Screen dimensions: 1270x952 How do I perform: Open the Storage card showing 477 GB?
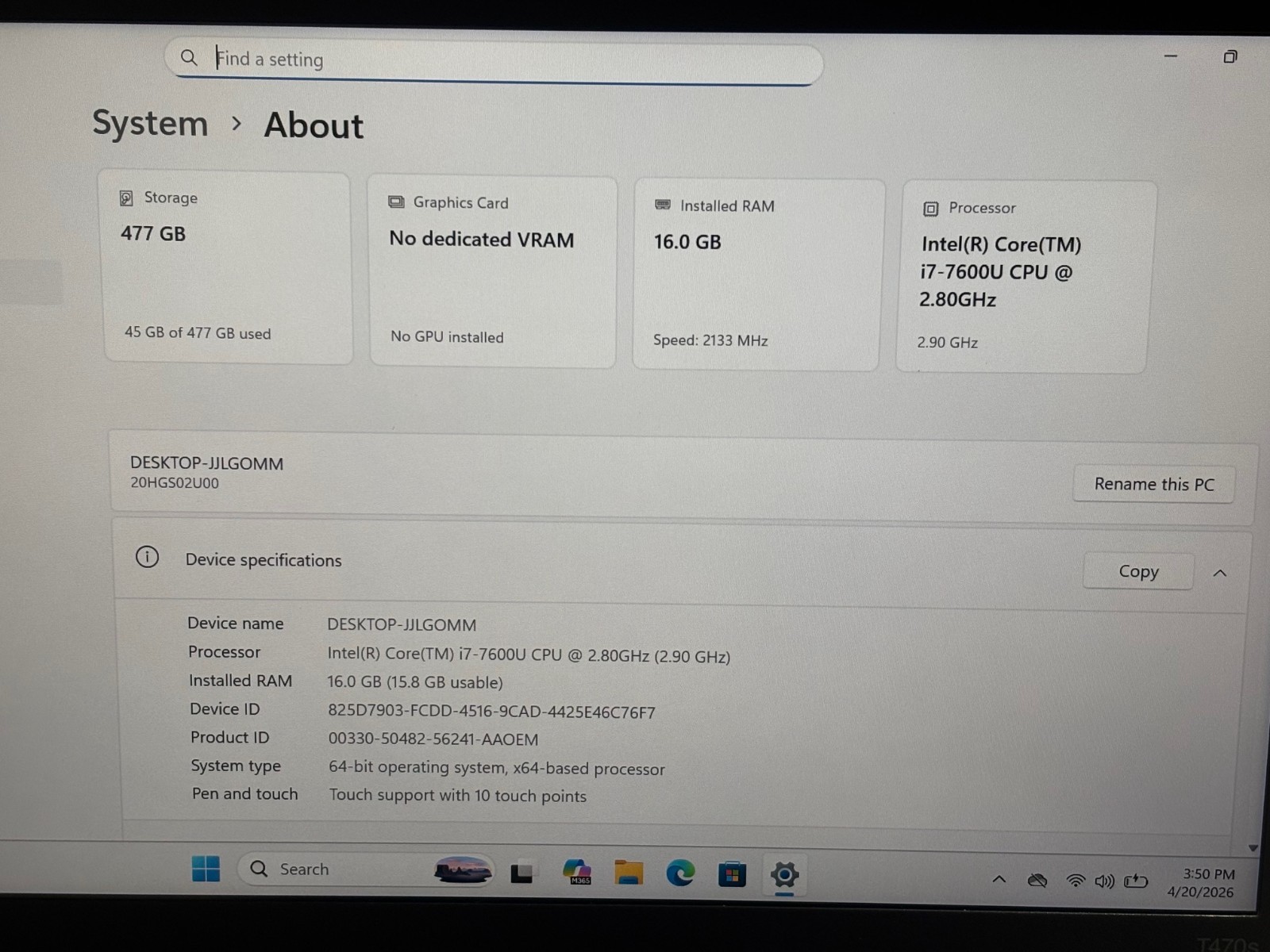228,268
